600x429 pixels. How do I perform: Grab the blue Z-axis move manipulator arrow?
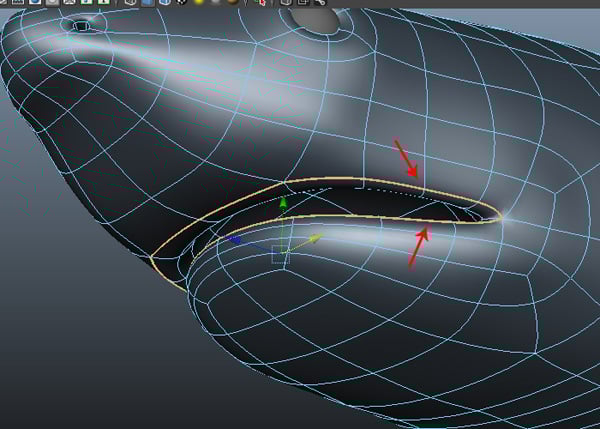pyautogui.click(x=234, y=240)
